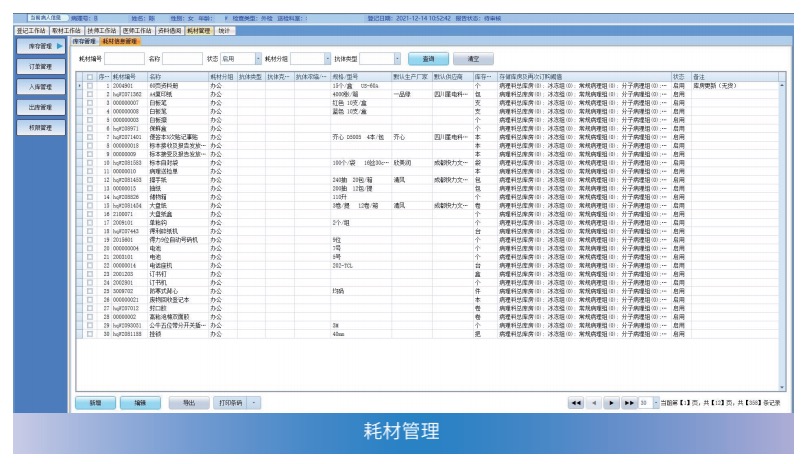The height and width of the screenshot is (464, 807).
Task: Check the box for row 1 item 2004901
Action: coord(90,86)
